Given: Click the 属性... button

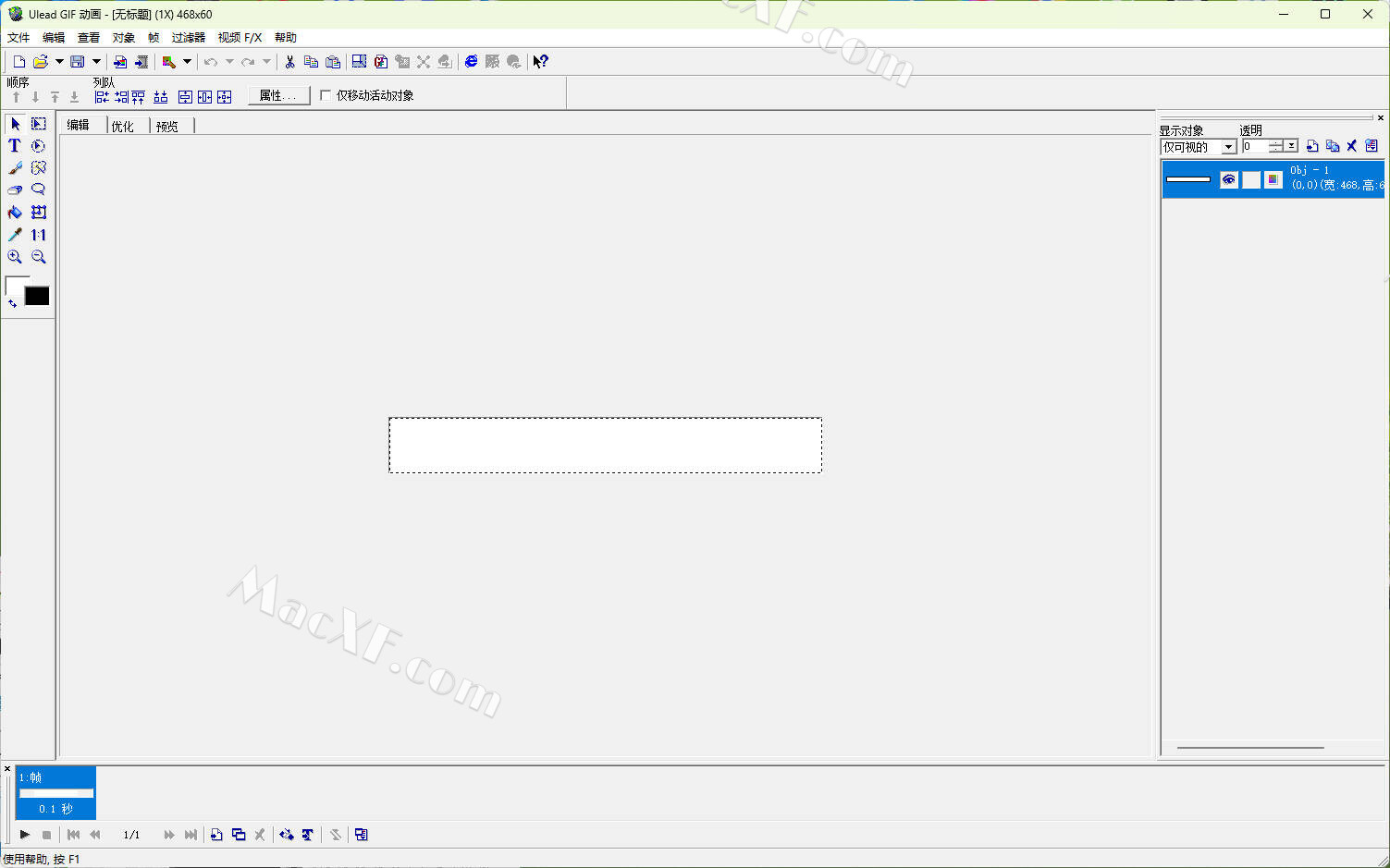Looking at the screenshot, I should point(278,95).
